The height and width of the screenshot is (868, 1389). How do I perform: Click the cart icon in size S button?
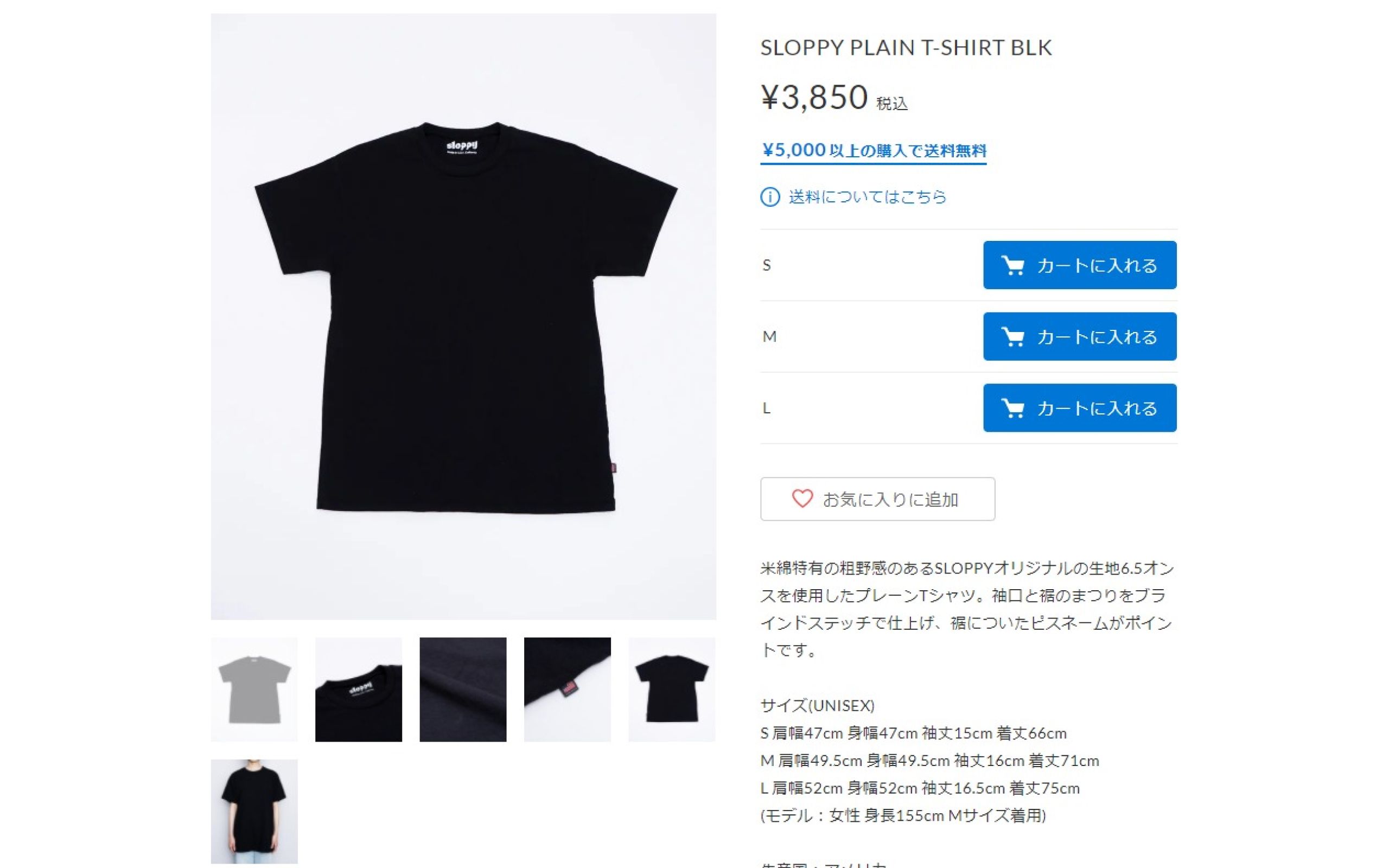[x=1012, y=265]
